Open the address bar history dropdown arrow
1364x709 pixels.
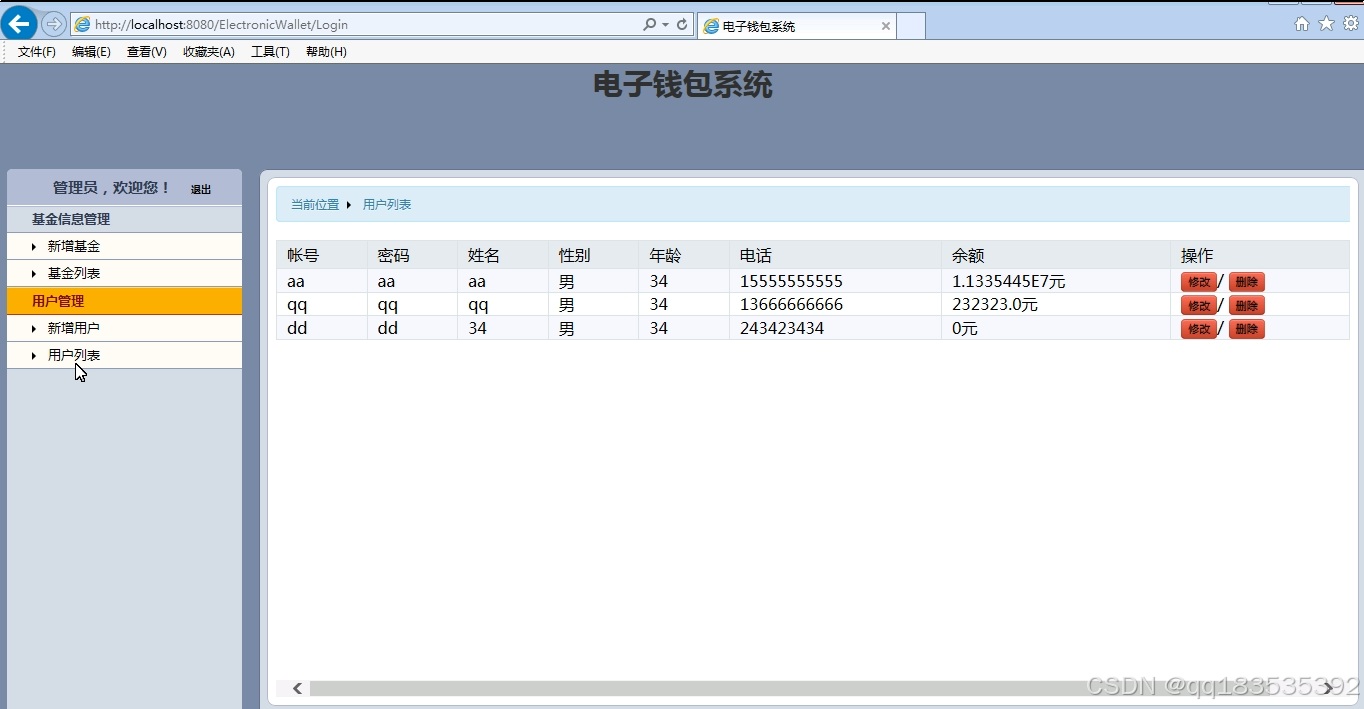tap(664, 25)
